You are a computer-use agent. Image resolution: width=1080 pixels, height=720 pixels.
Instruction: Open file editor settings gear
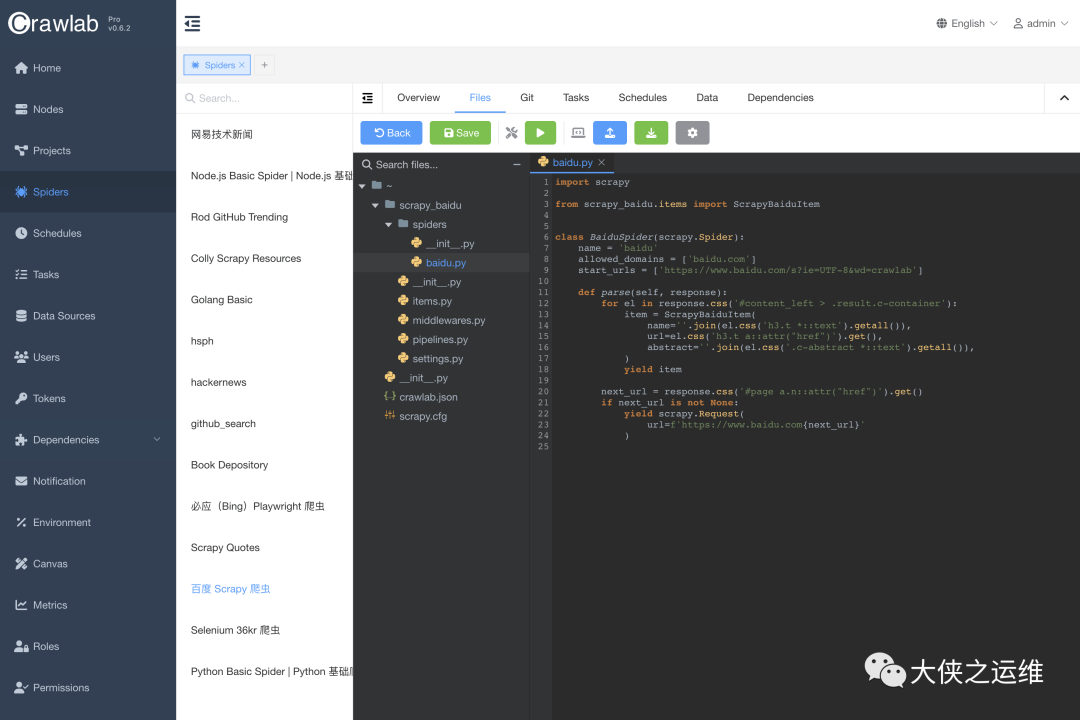(x=692, y=133)
